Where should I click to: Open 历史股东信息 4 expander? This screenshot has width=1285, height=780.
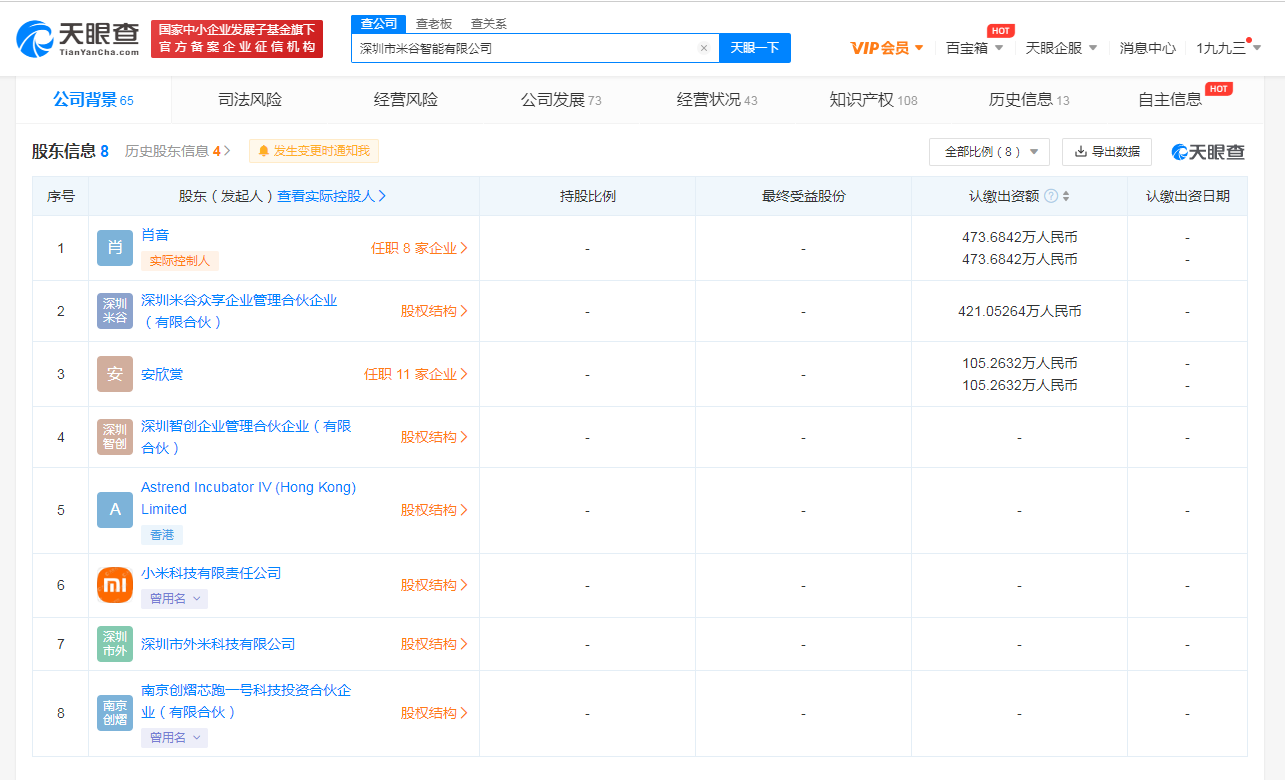pos(178,151)
